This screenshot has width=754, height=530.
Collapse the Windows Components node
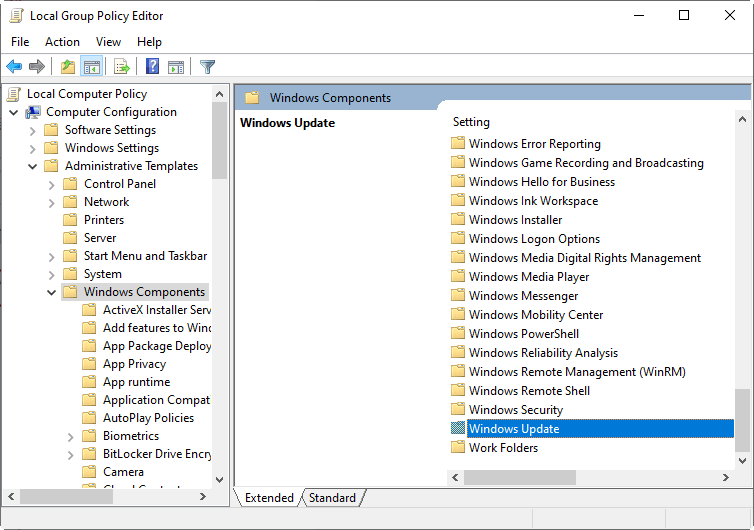click(51, 292)
